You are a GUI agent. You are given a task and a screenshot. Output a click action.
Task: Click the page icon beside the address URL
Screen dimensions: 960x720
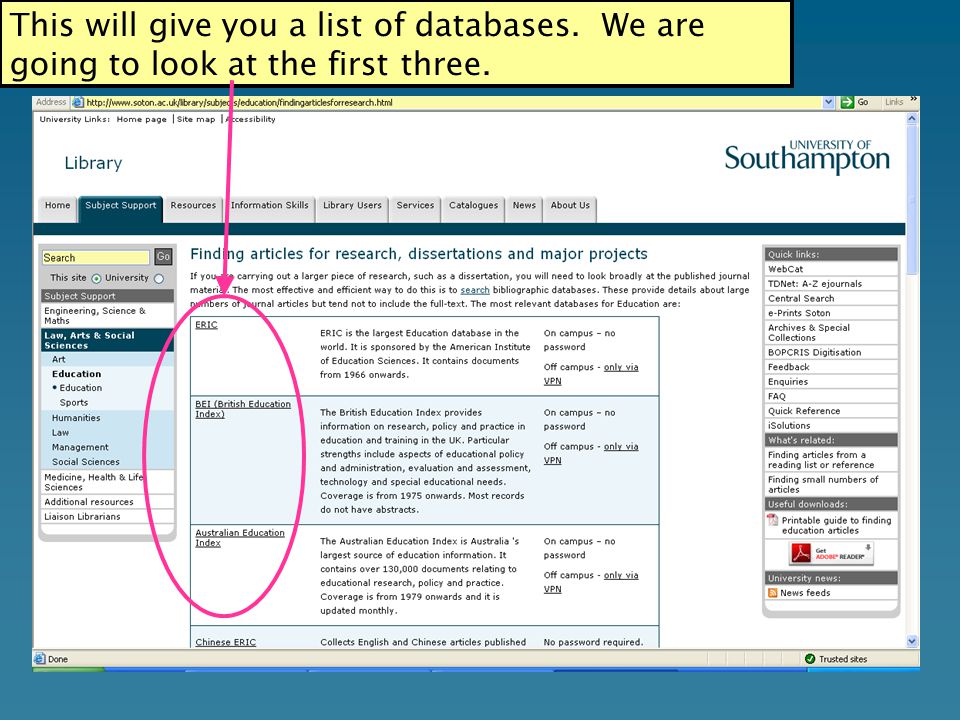(78, 102)
